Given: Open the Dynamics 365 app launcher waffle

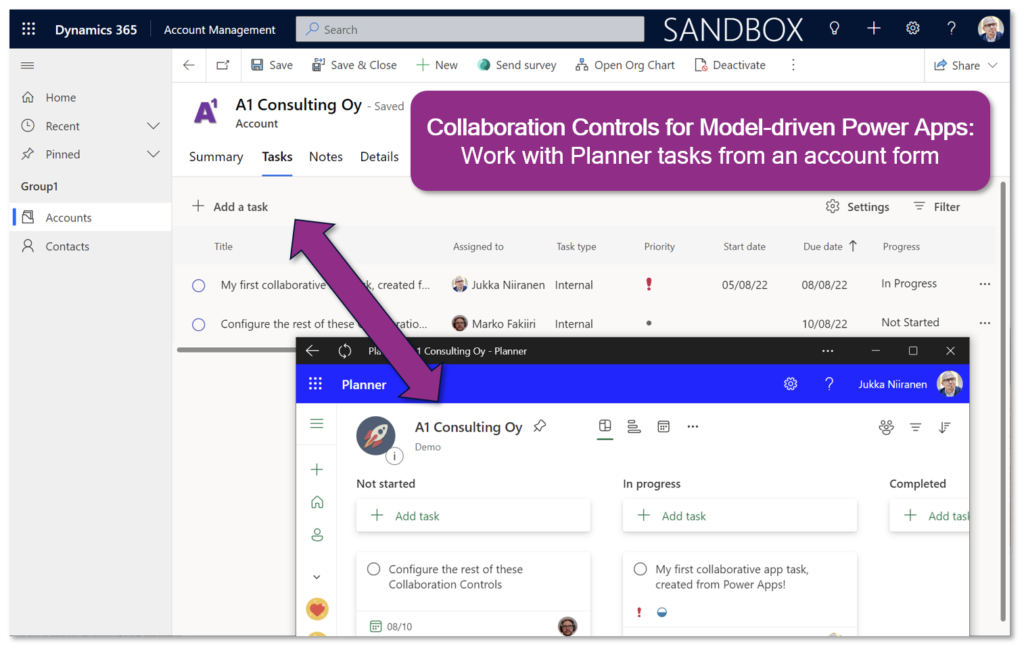Looking at the screenshot, I should pyautogui.click(x=29, y=29).
